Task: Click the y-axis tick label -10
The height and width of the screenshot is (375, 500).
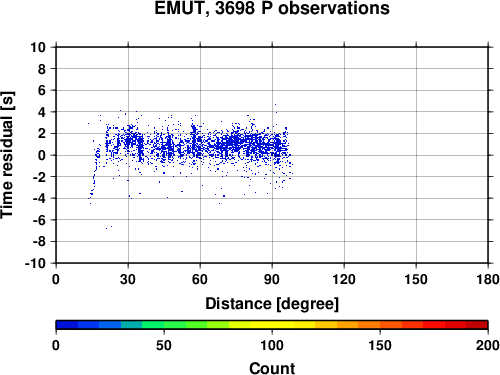Action: (35, 263)
